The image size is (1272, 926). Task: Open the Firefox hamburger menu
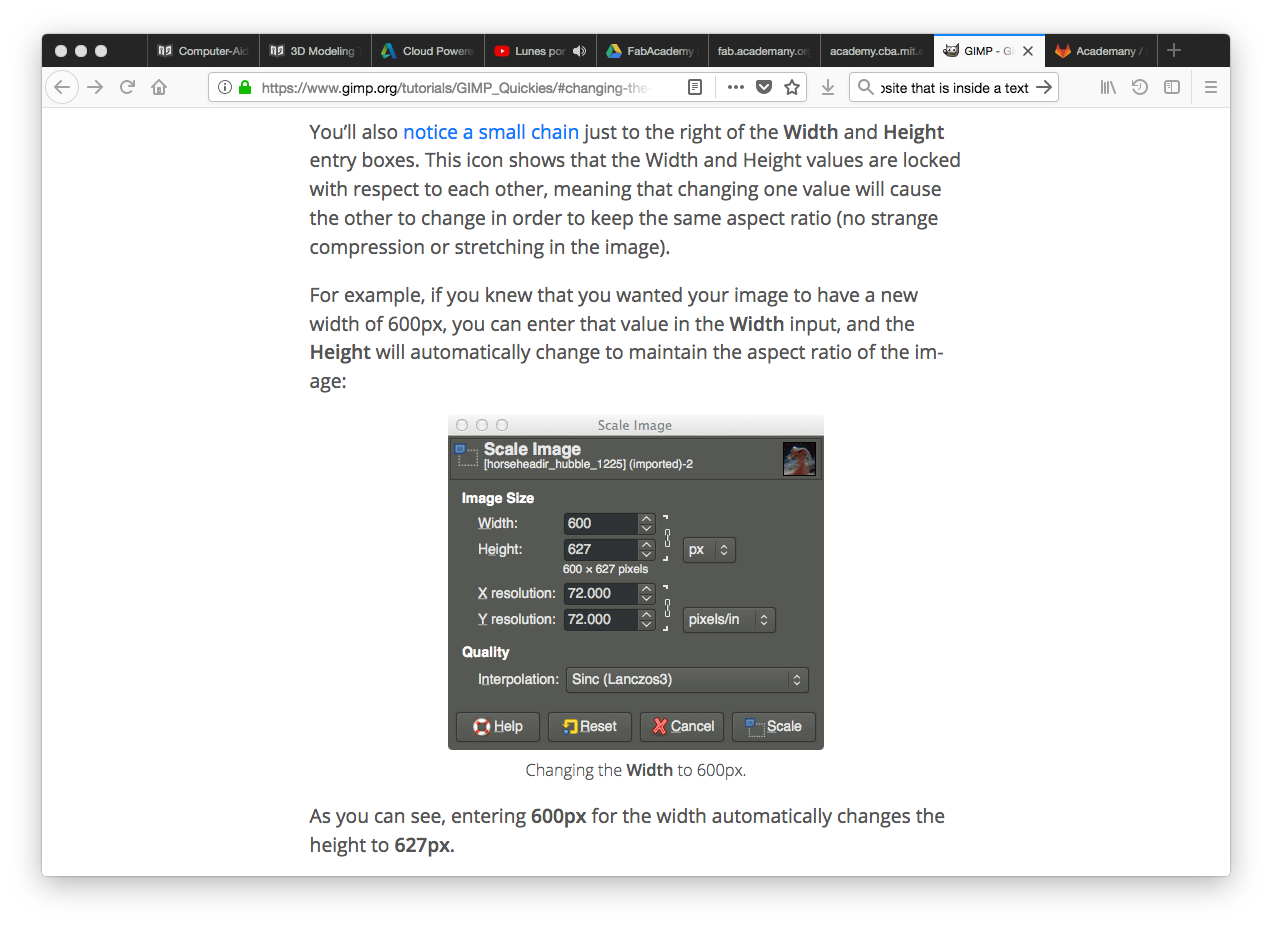tap(1210, 87)
